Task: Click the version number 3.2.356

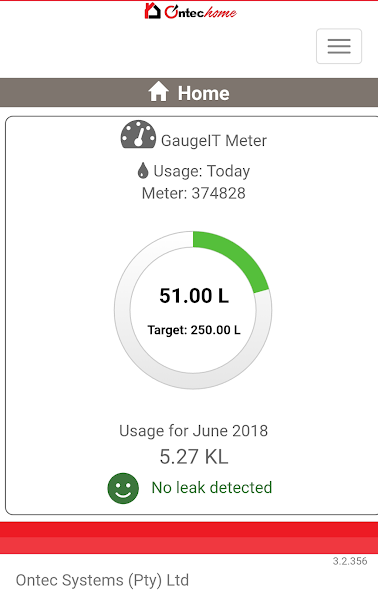Action: [x=350, y=561]
